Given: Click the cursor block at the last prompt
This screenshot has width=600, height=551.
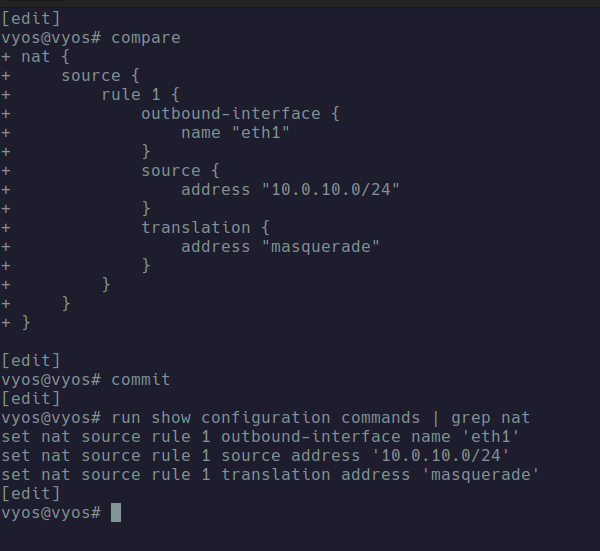Looking at the screenshot, I should [116, 513].
